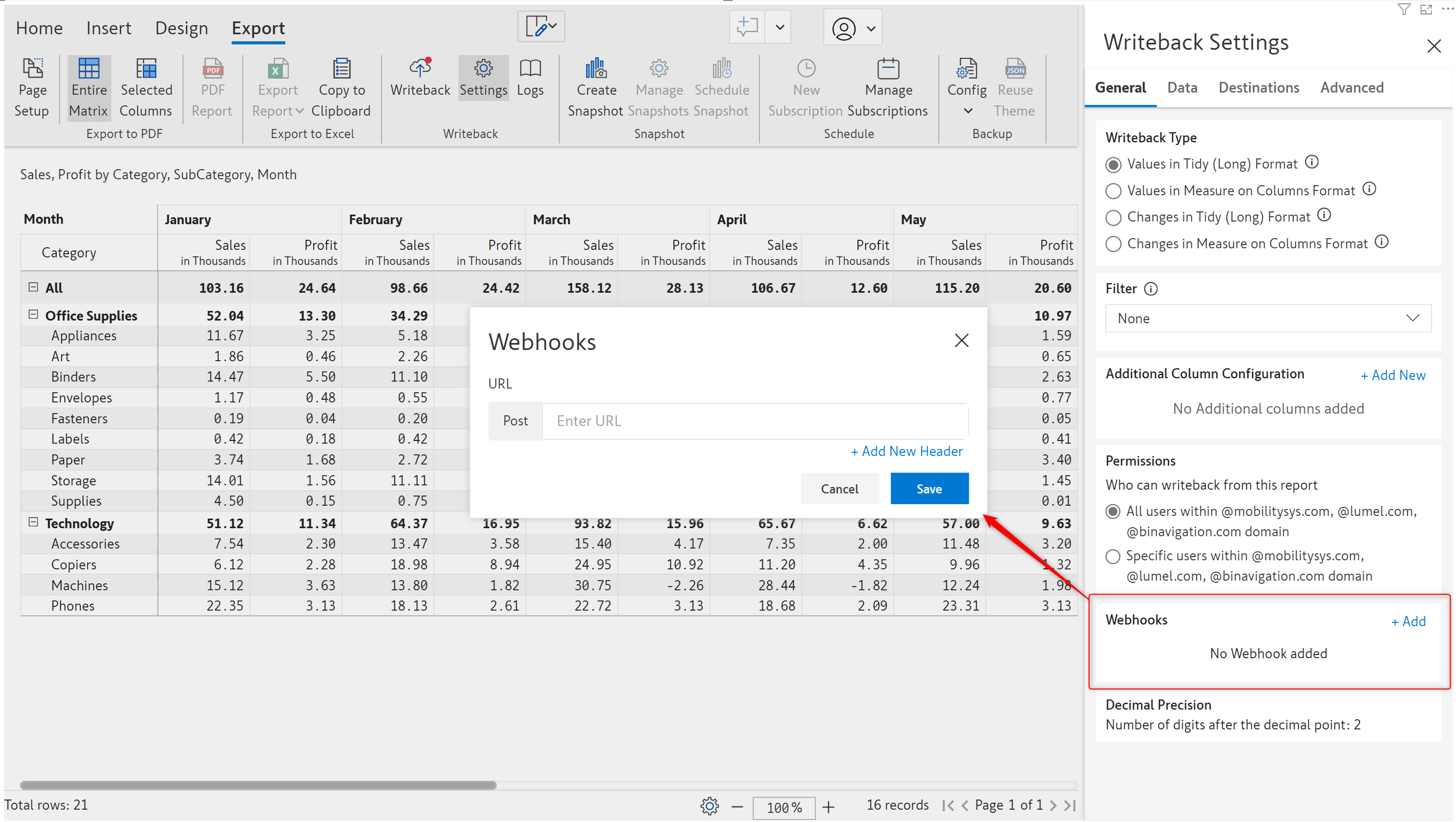Select the Copy to Clipboard icon
Viewport: 1456px width, 822px height.
point(341,69)
